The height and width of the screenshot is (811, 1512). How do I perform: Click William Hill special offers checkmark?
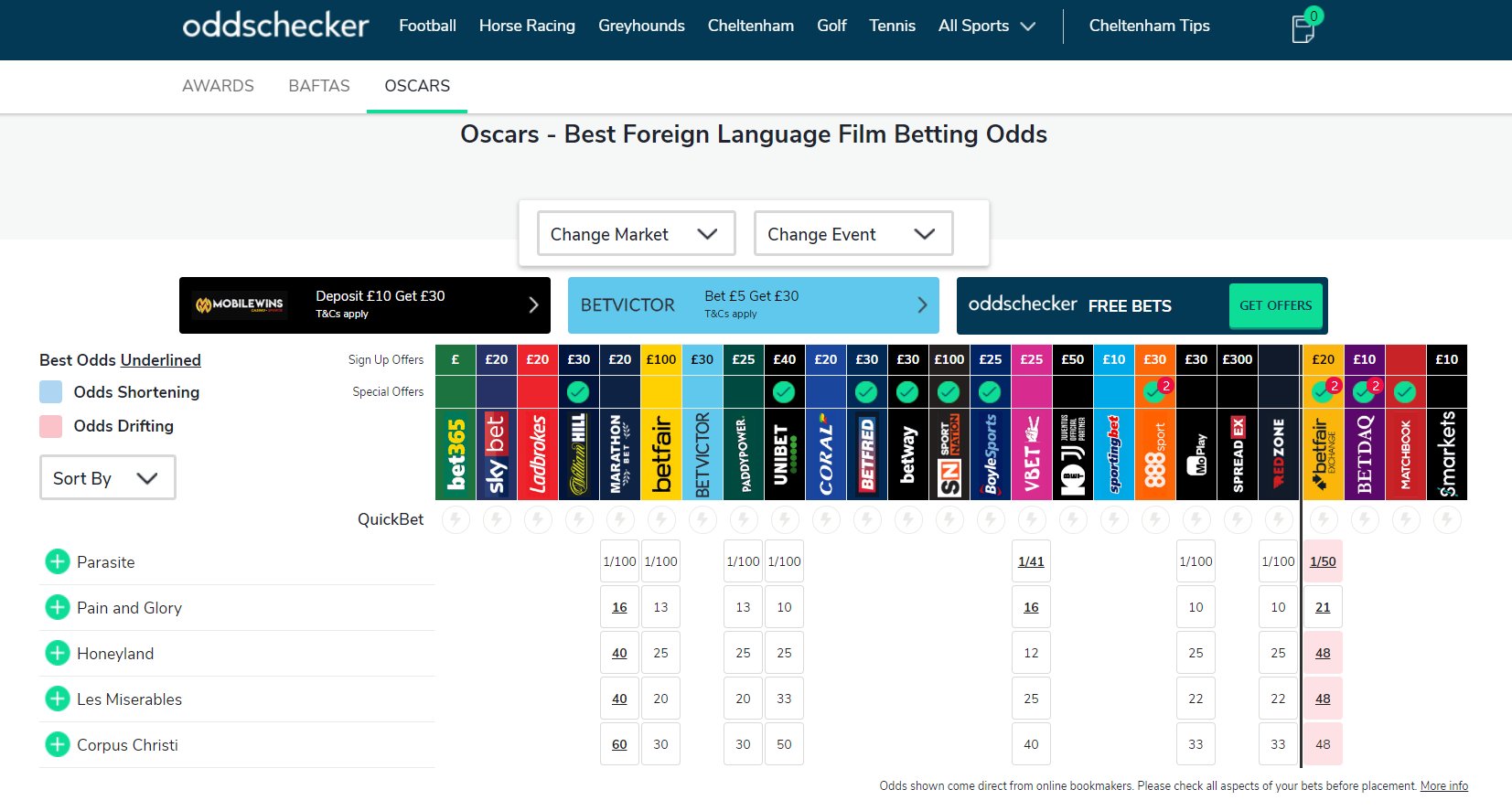click(578, 392)
